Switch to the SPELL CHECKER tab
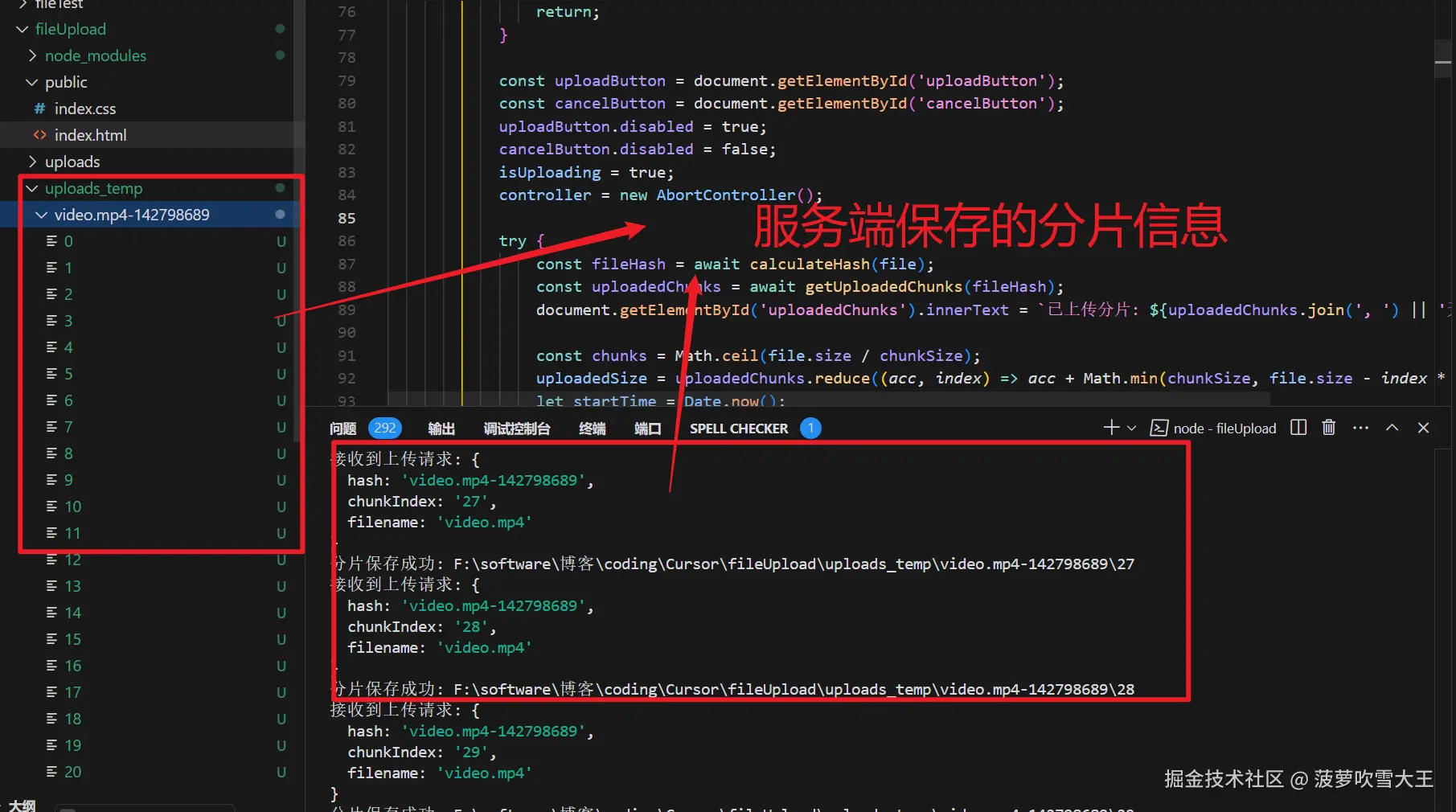This screenshot has height=812, width=1456. [x=738, y=428]
